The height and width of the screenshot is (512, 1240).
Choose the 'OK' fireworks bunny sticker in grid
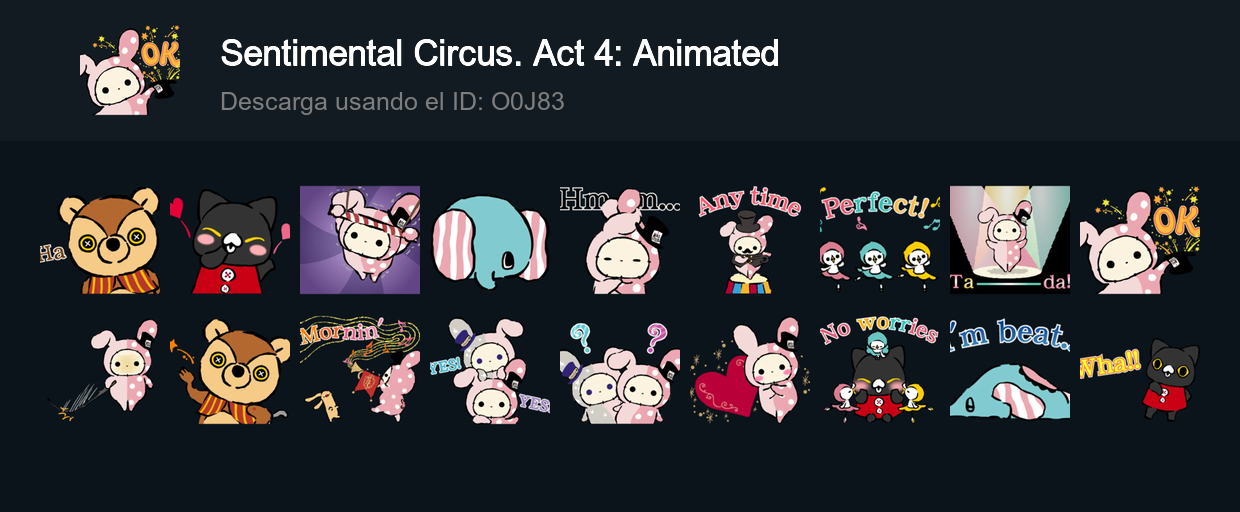[x=1140, y=240]
